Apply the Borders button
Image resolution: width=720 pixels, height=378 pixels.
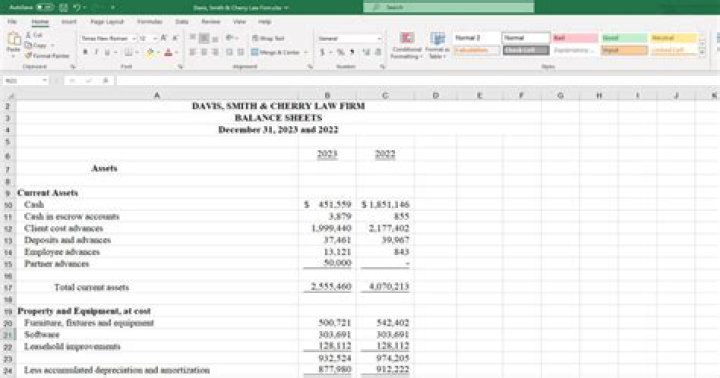129,53
